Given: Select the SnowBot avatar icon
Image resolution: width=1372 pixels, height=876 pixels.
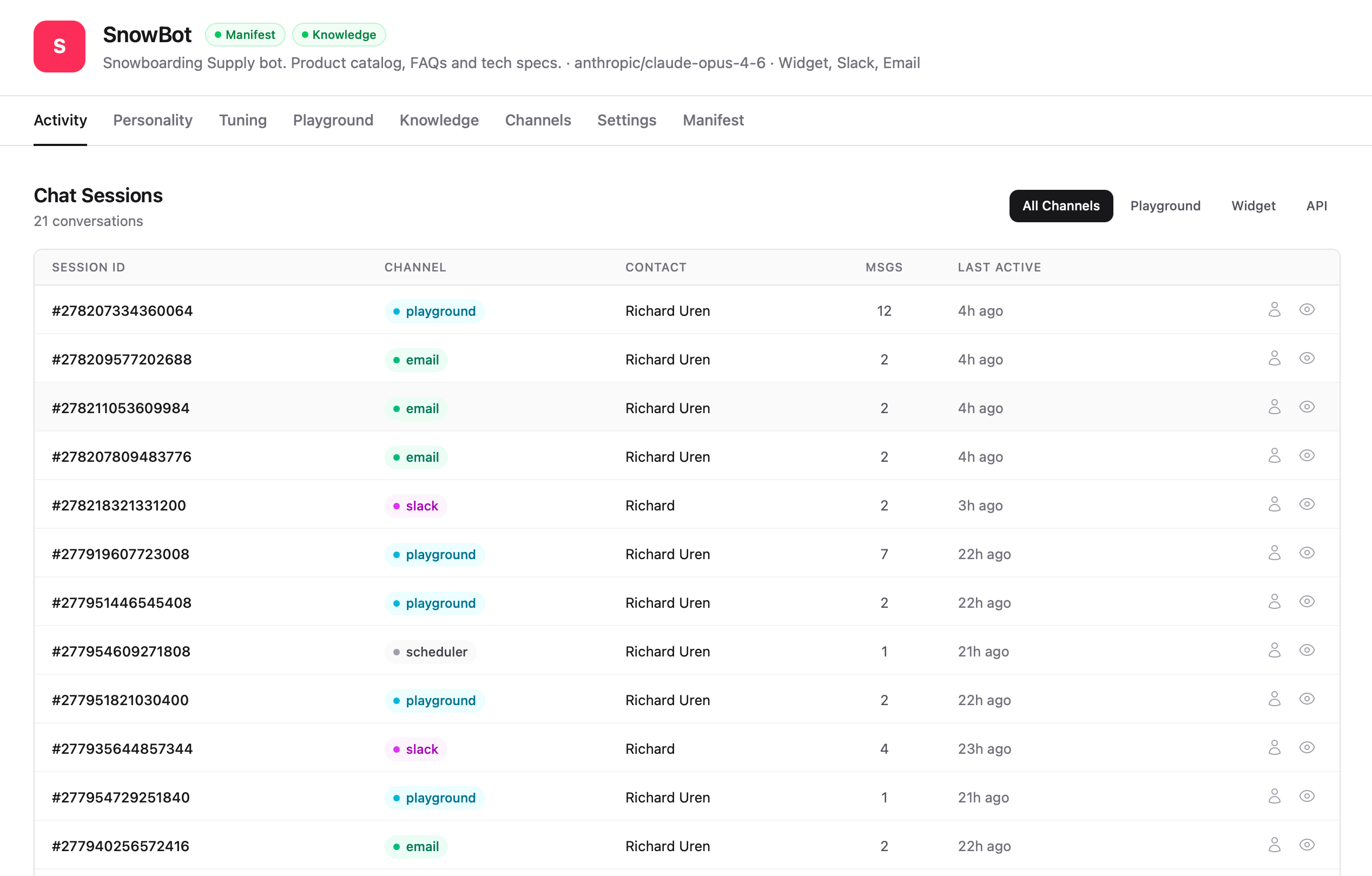Looking at the screenshot, I should coord(60,47).
